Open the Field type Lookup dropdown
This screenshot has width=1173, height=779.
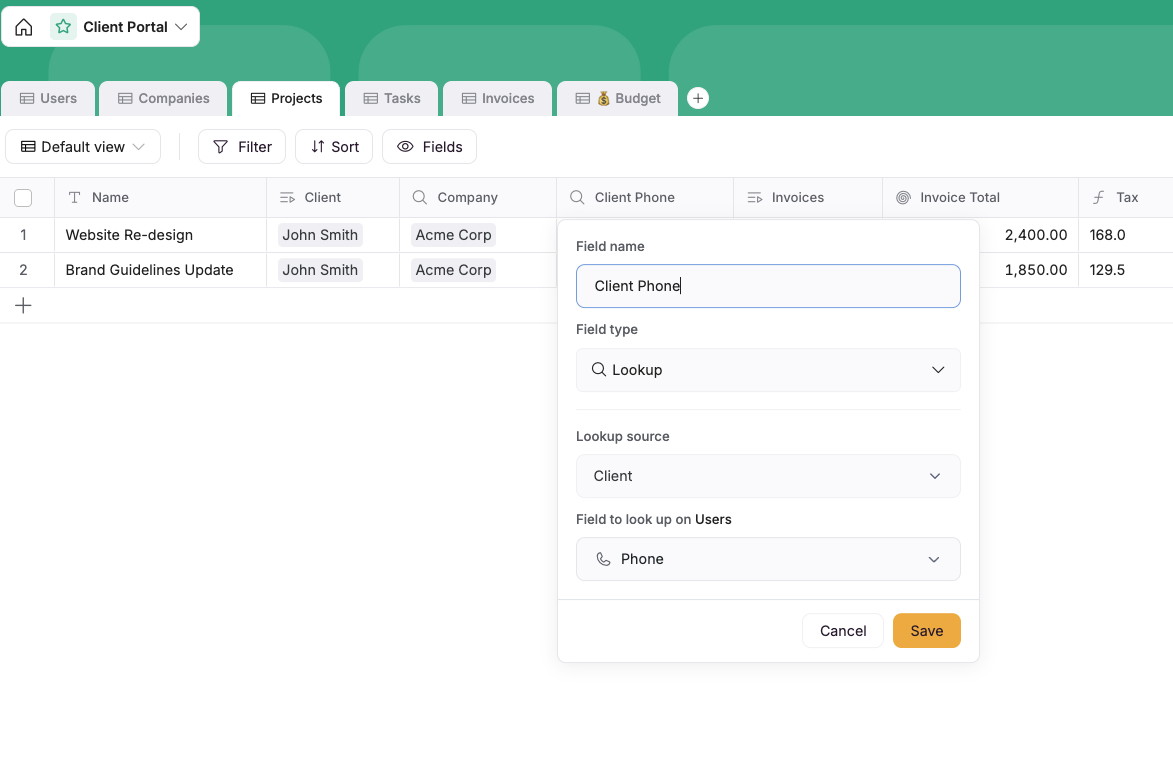coord(768,370)
